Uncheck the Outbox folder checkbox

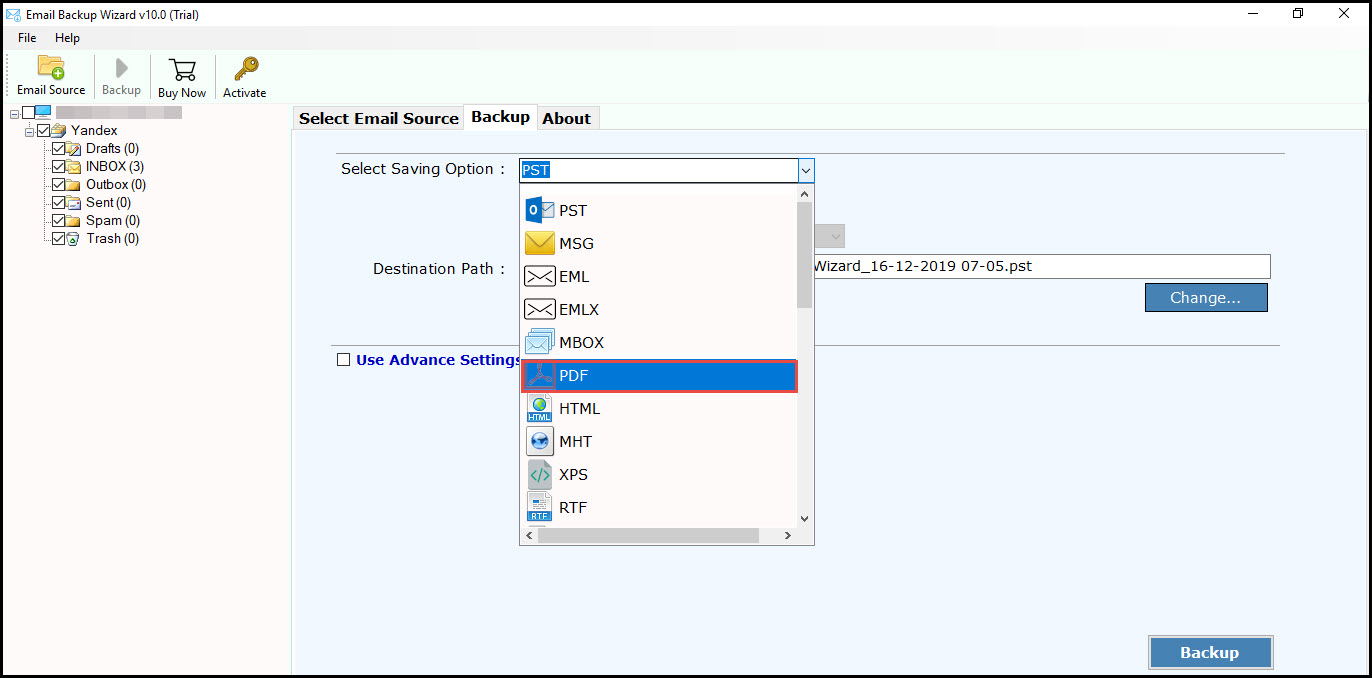58,184
